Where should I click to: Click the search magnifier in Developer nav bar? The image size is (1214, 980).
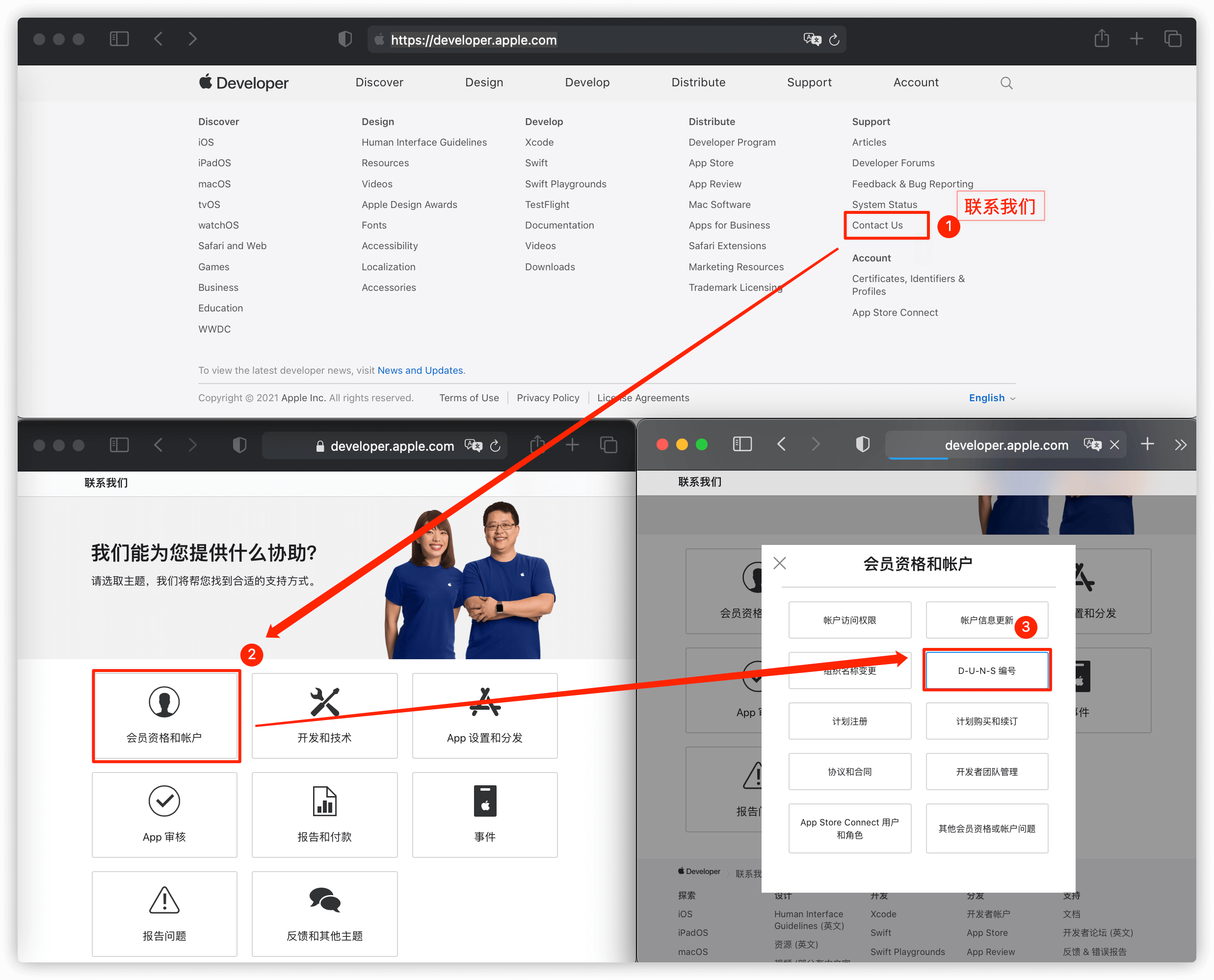click(1005, 83)
